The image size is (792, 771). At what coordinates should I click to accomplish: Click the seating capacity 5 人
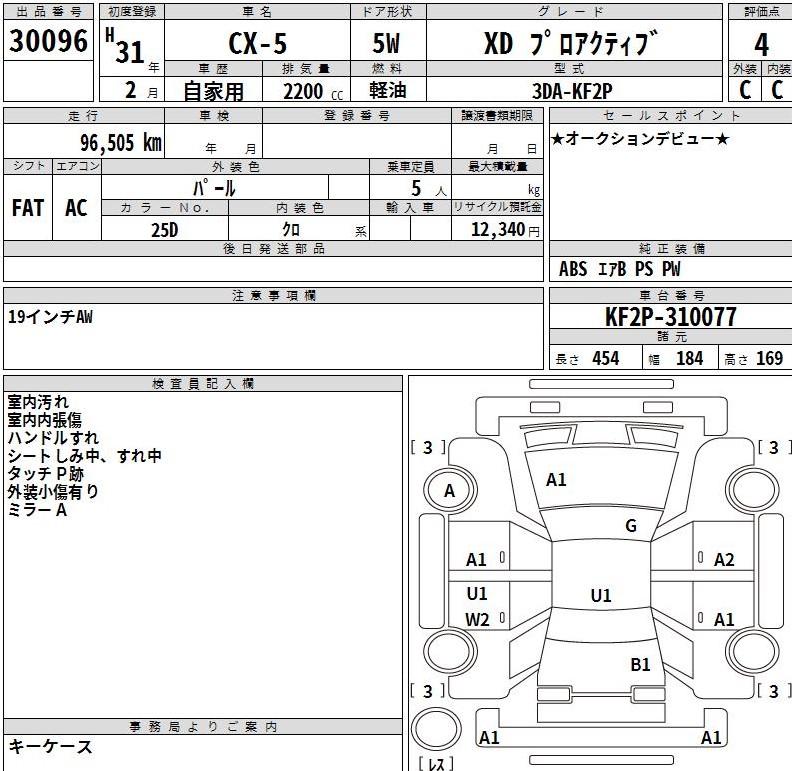click(428, 188)
